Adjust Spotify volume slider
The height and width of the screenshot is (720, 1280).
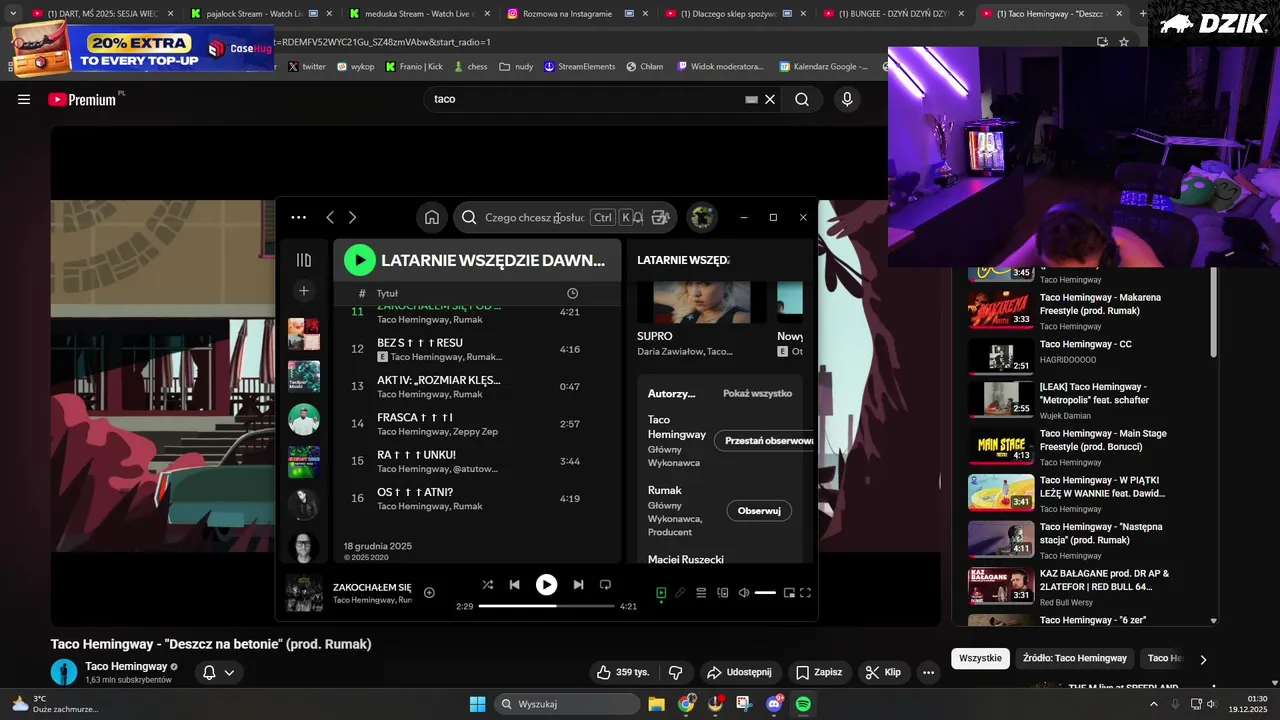765,593
